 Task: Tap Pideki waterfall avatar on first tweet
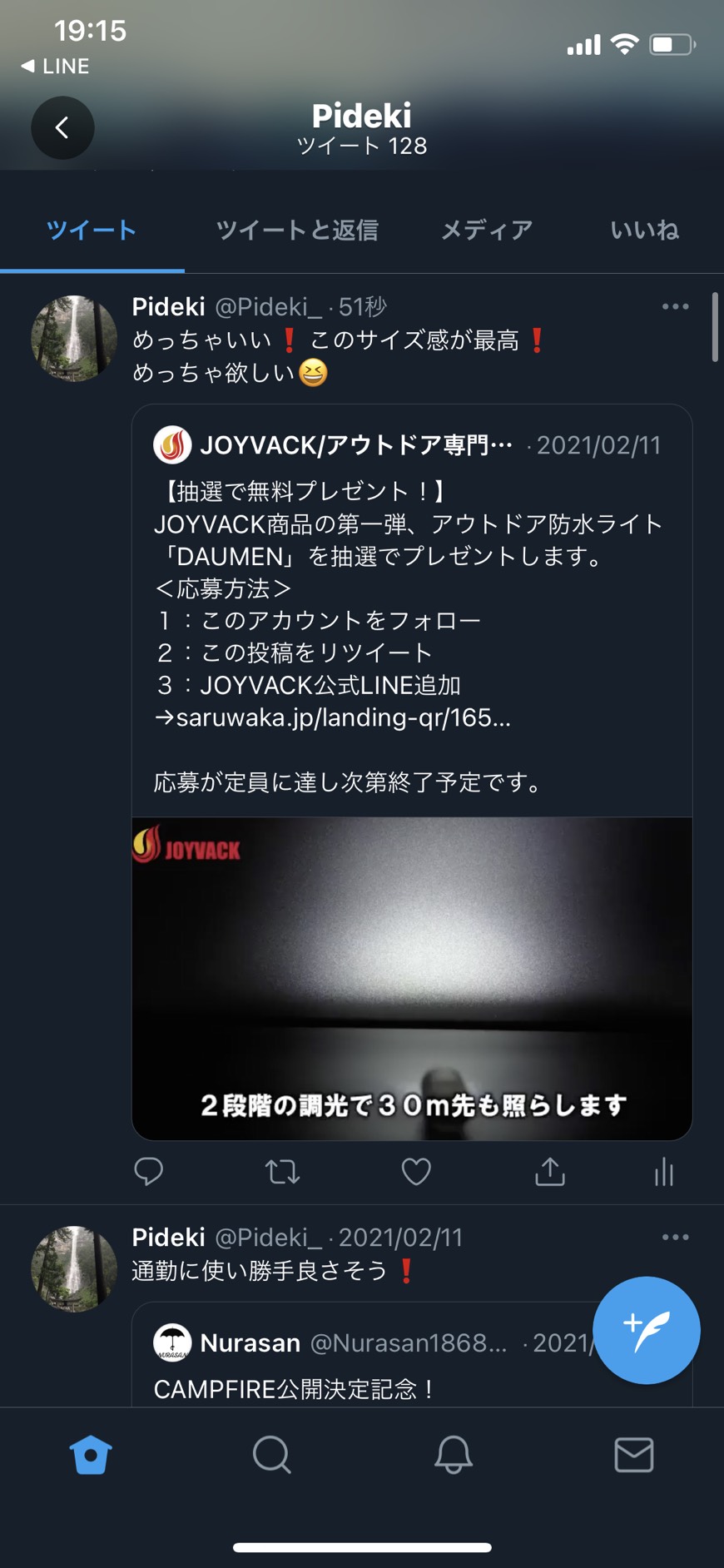pyautogui.click(x=74, y=339)
